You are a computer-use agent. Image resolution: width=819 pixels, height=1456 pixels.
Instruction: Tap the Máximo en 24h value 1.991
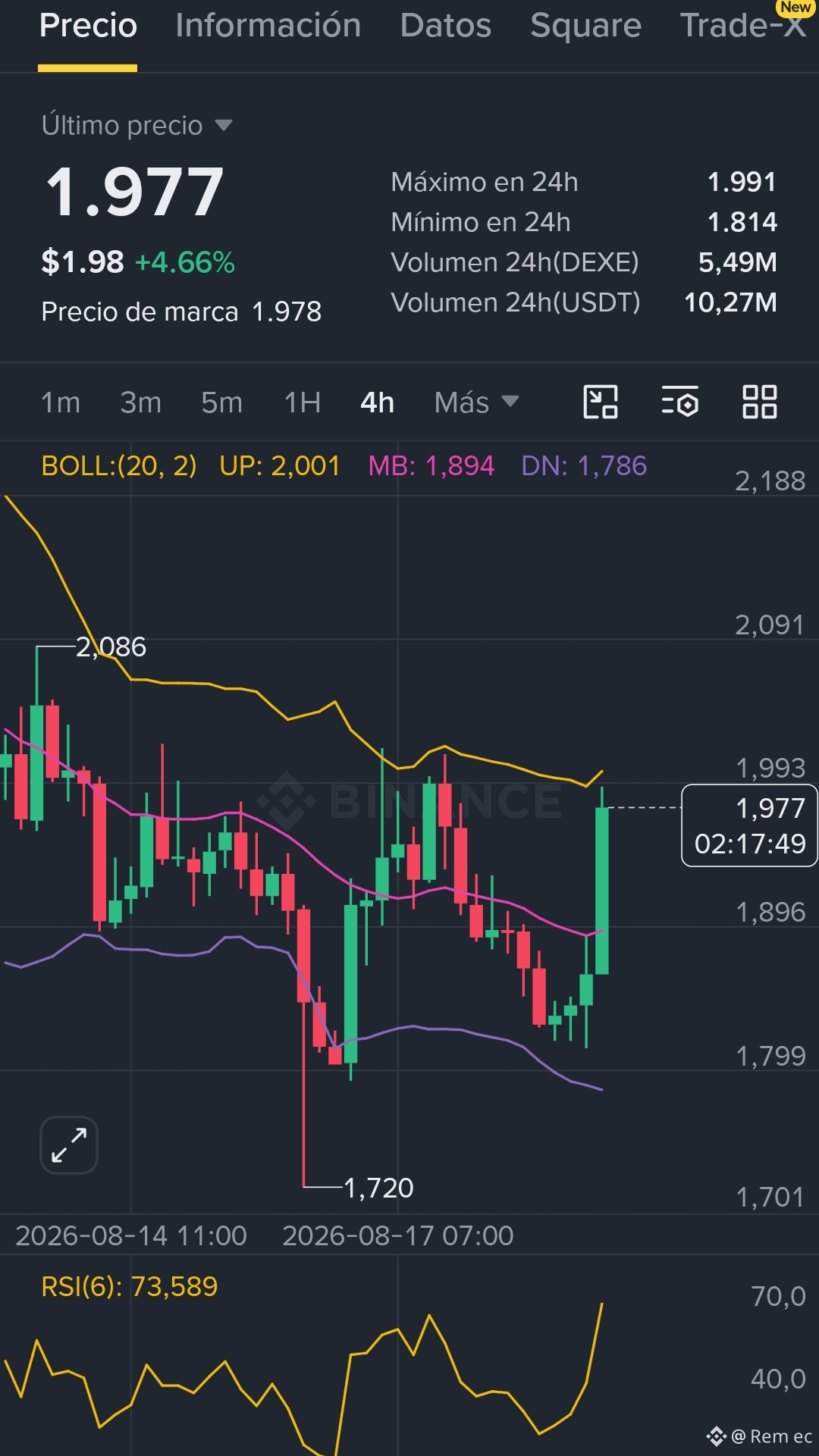(742, 182)
